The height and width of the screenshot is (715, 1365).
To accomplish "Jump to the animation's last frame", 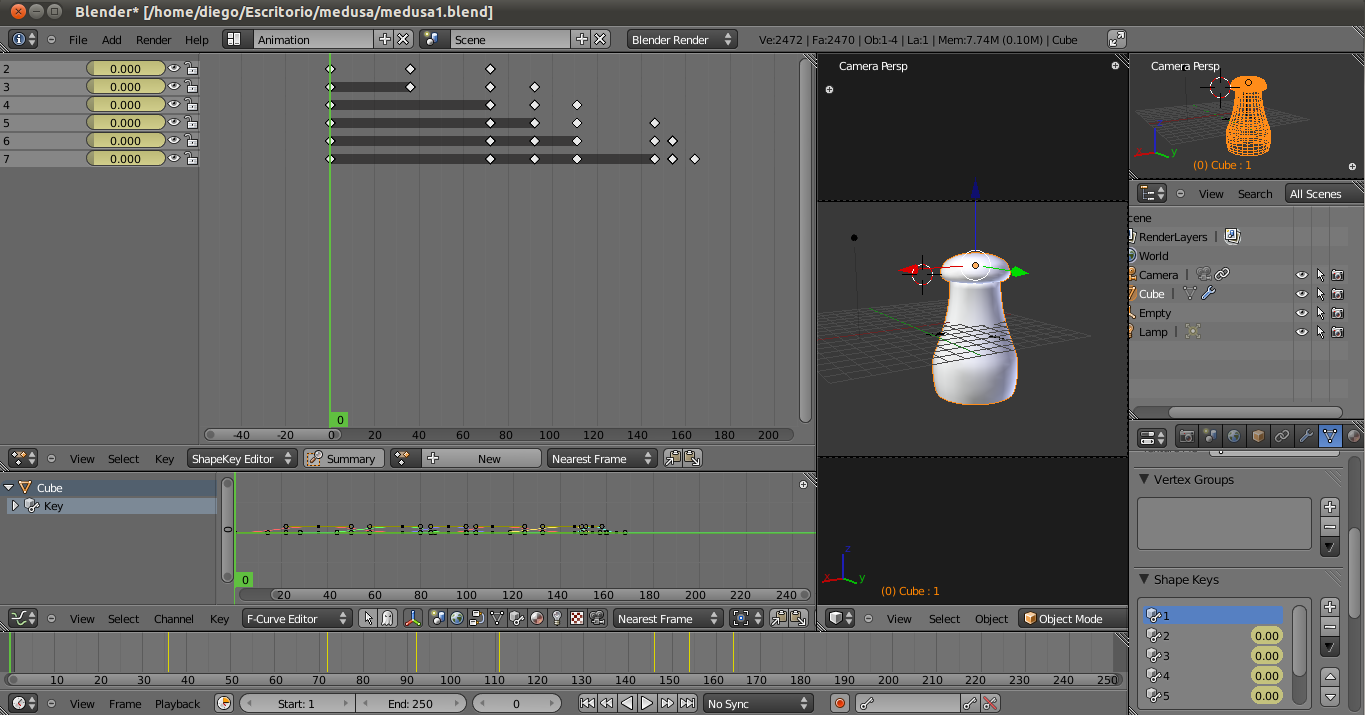I will pyautogui.click(x=688, y=704).
